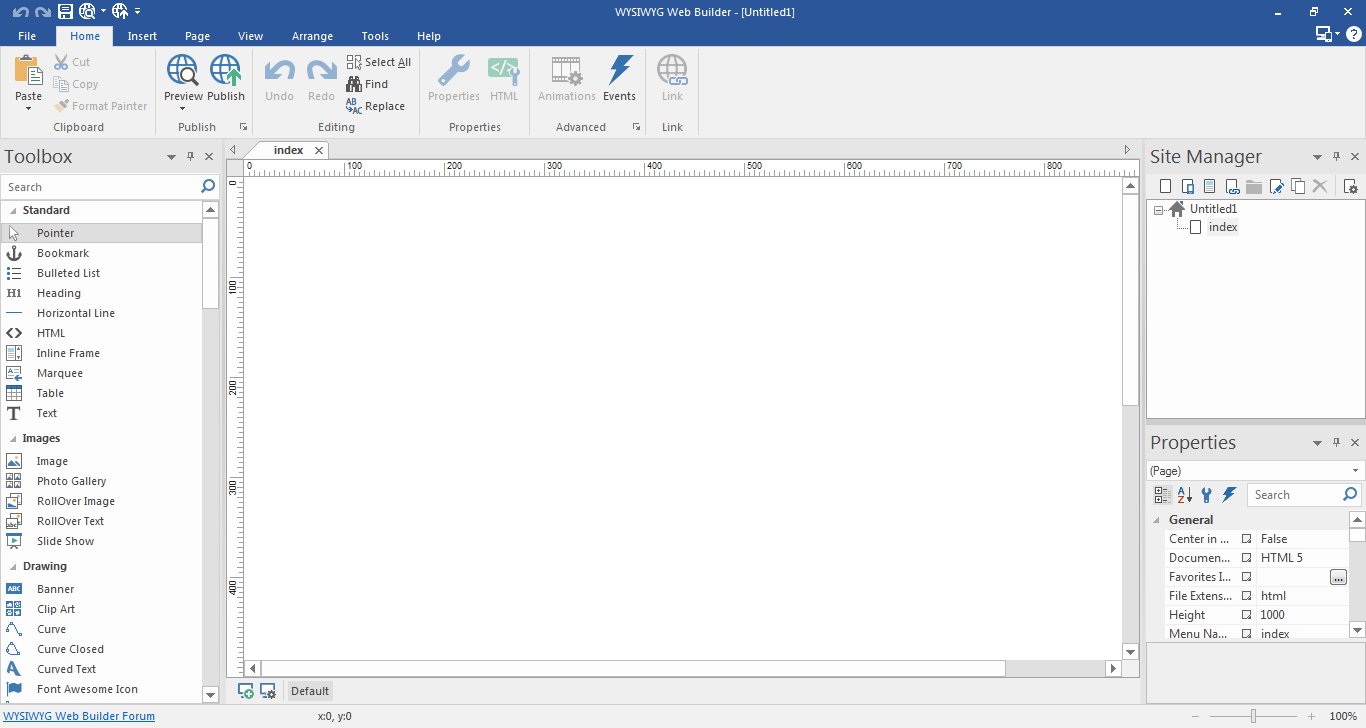Clone the selected page in Site Manager

1298,185
